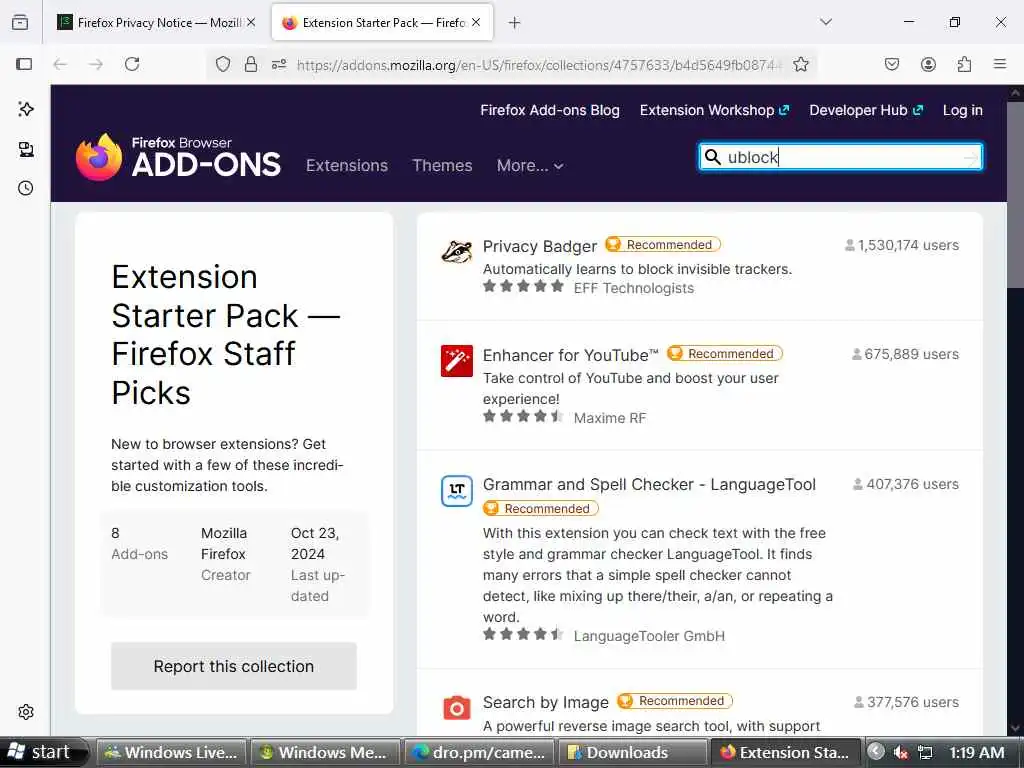Click Privacy Badger star rating
This screenshot has width=1024, height=768.
(x=523, y=286)
